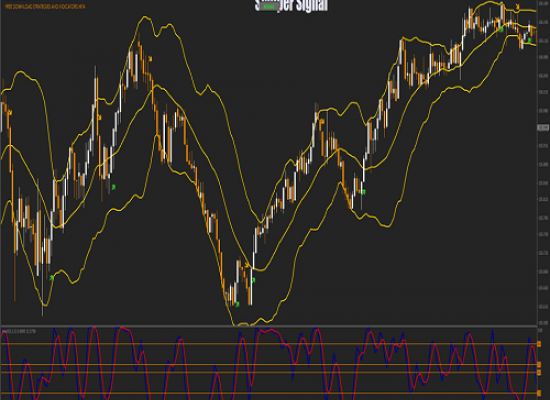Select the second orange oscillator level label from top
The height and width of the screenshot is (400, 550).
(539, 365)
